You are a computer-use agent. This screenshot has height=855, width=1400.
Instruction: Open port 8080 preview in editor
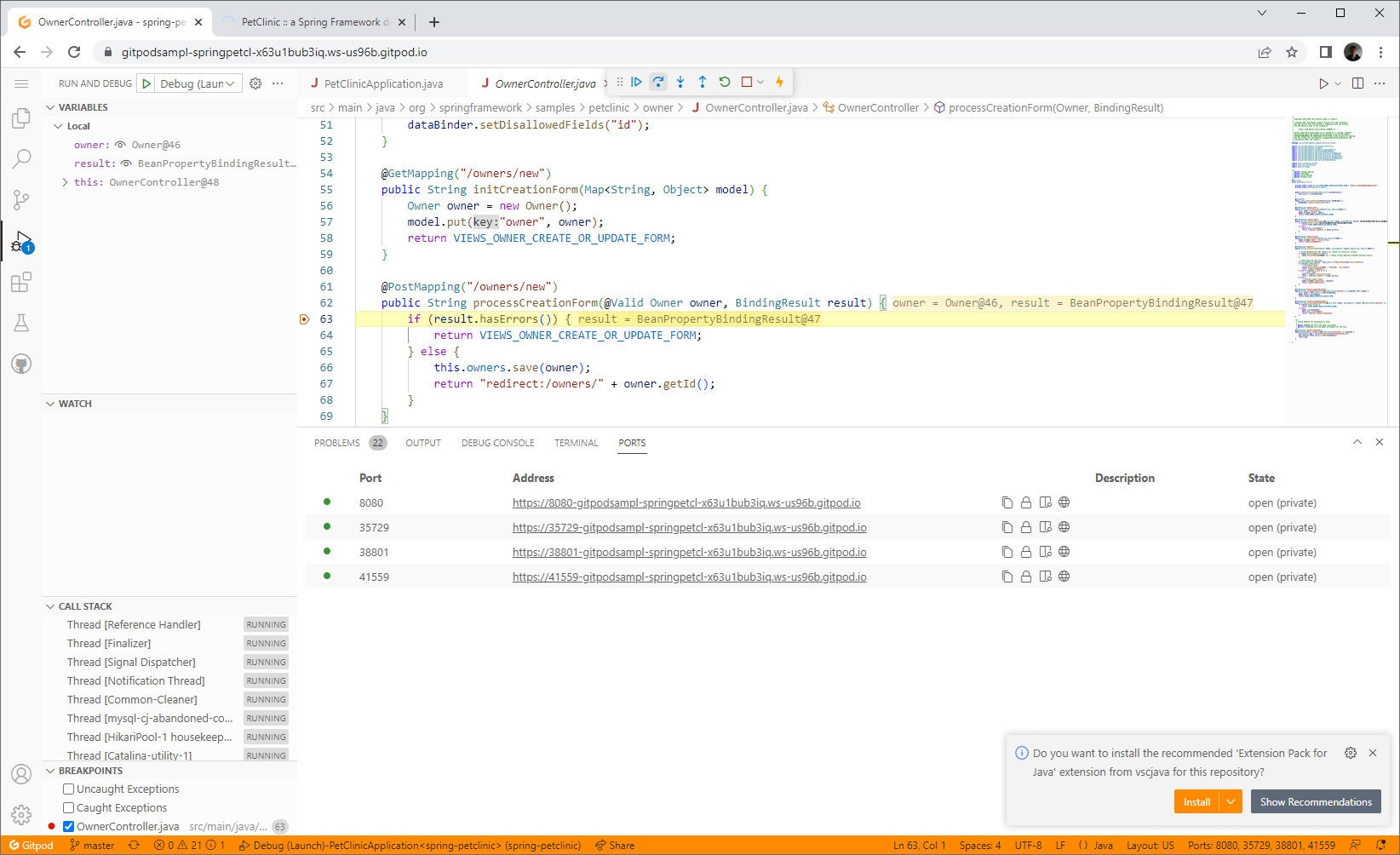tap(1045, 502)
